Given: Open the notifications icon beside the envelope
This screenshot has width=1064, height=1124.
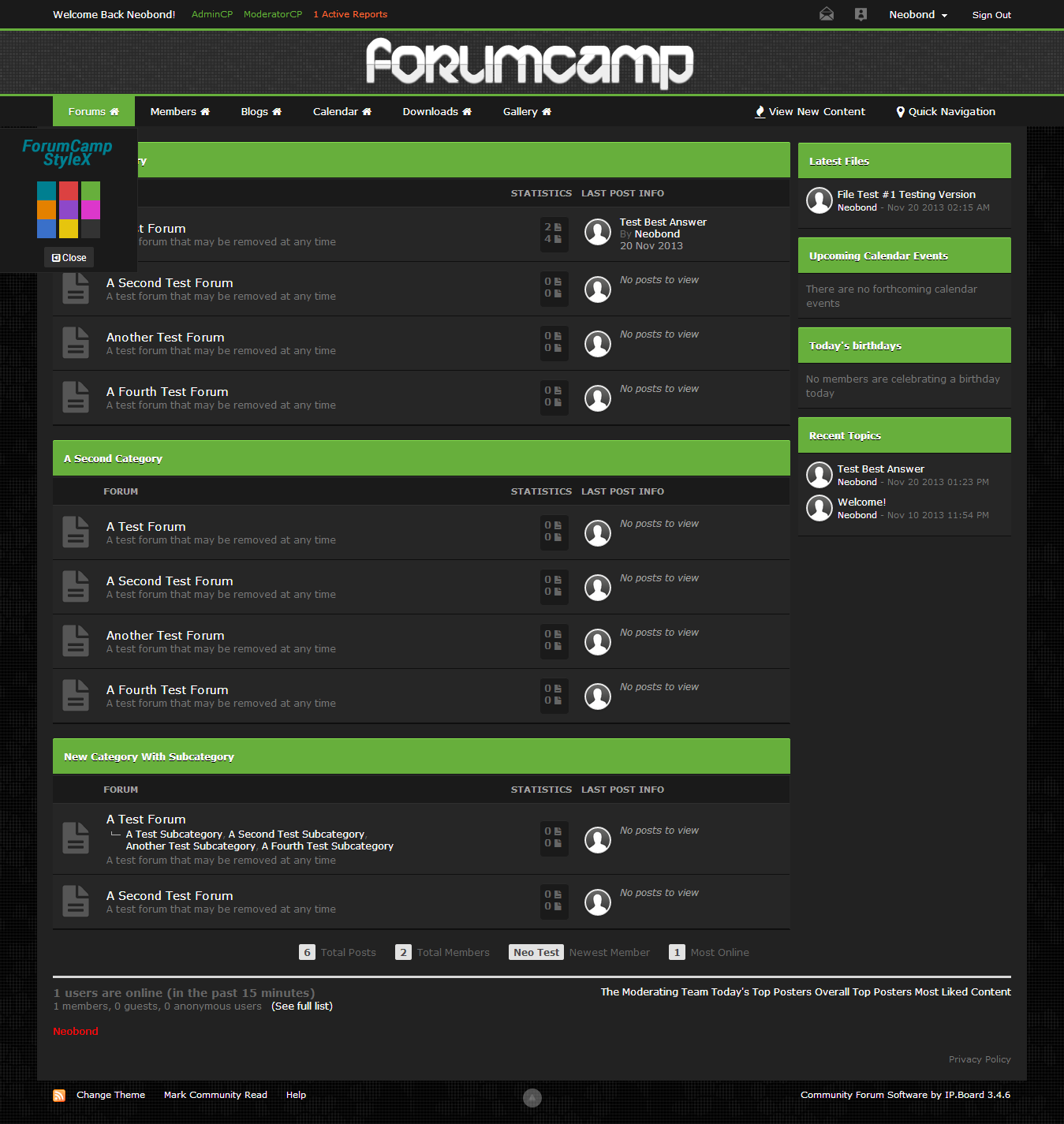Looking at the screenshot, I should (861, 14).
